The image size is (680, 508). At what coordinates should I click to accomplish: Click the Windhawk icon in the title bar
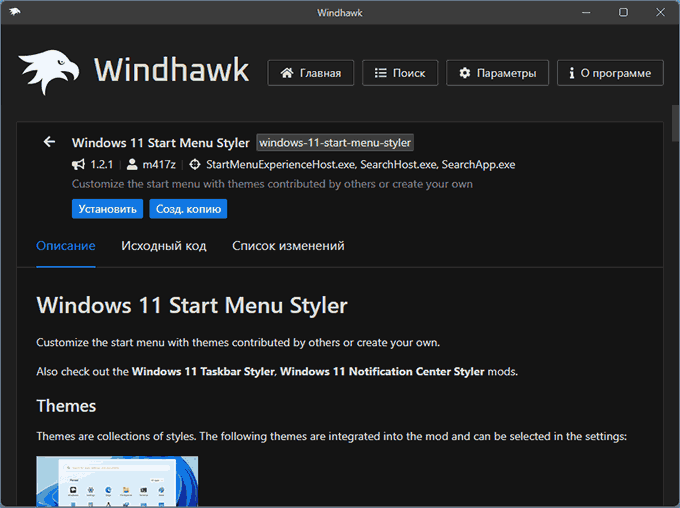point(14,12)
